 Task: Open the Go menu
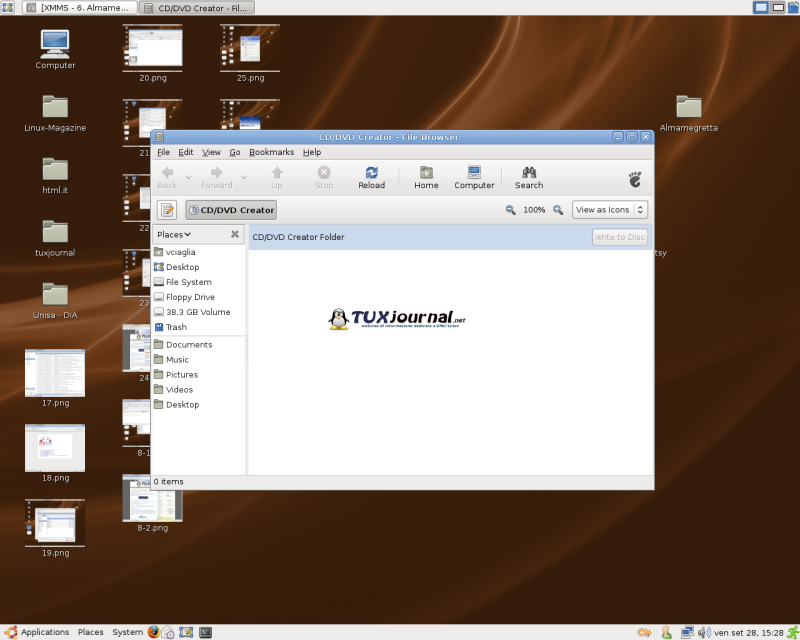click(x=235, y=152)
